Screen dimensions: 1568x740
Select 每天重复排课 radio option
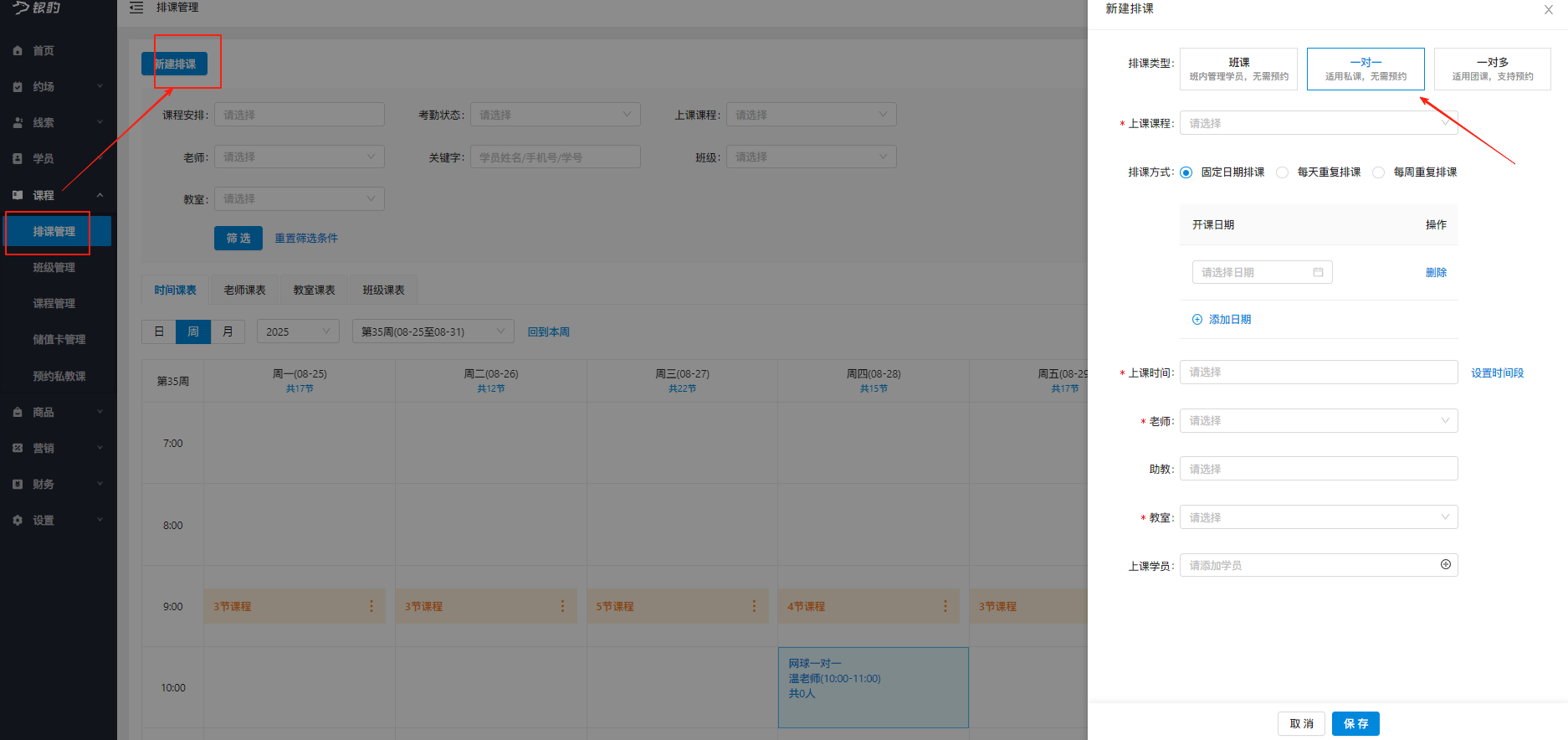(1282, 172)
